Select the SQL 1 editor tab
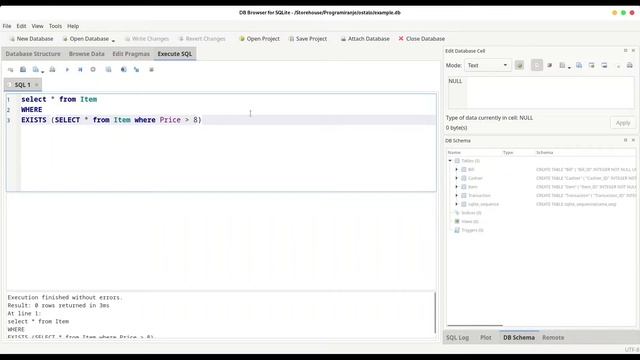 click(x=22, y=85)
